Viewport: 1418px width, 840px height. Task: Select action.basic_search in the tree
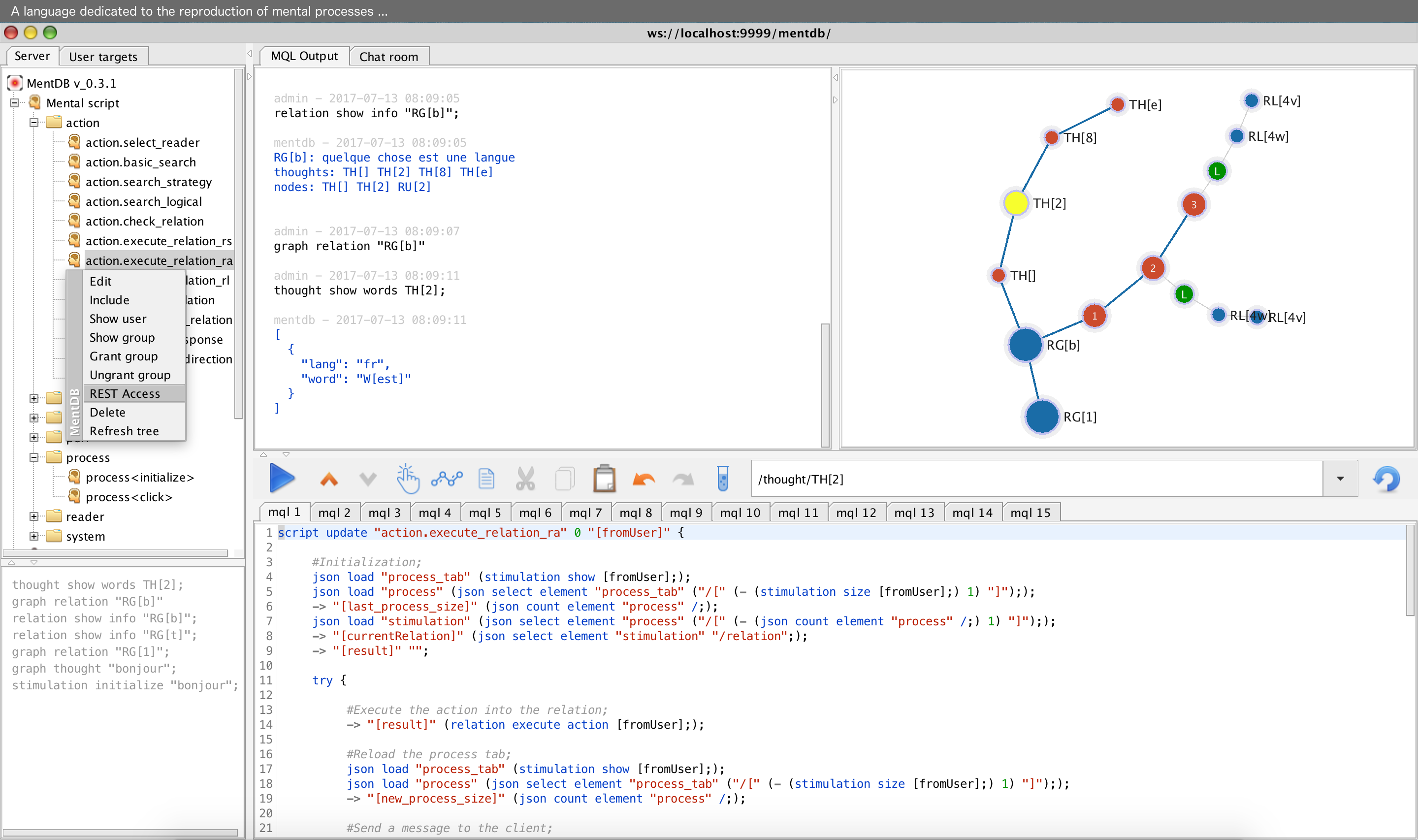(x=140, y=162)
